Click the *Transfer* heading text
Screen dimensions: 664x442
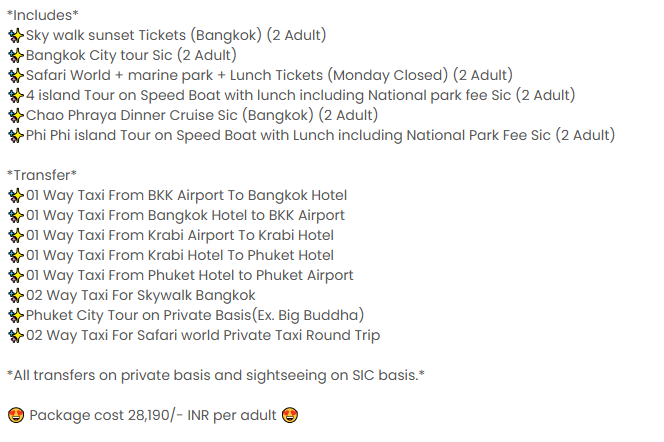[x=42, y=175]
